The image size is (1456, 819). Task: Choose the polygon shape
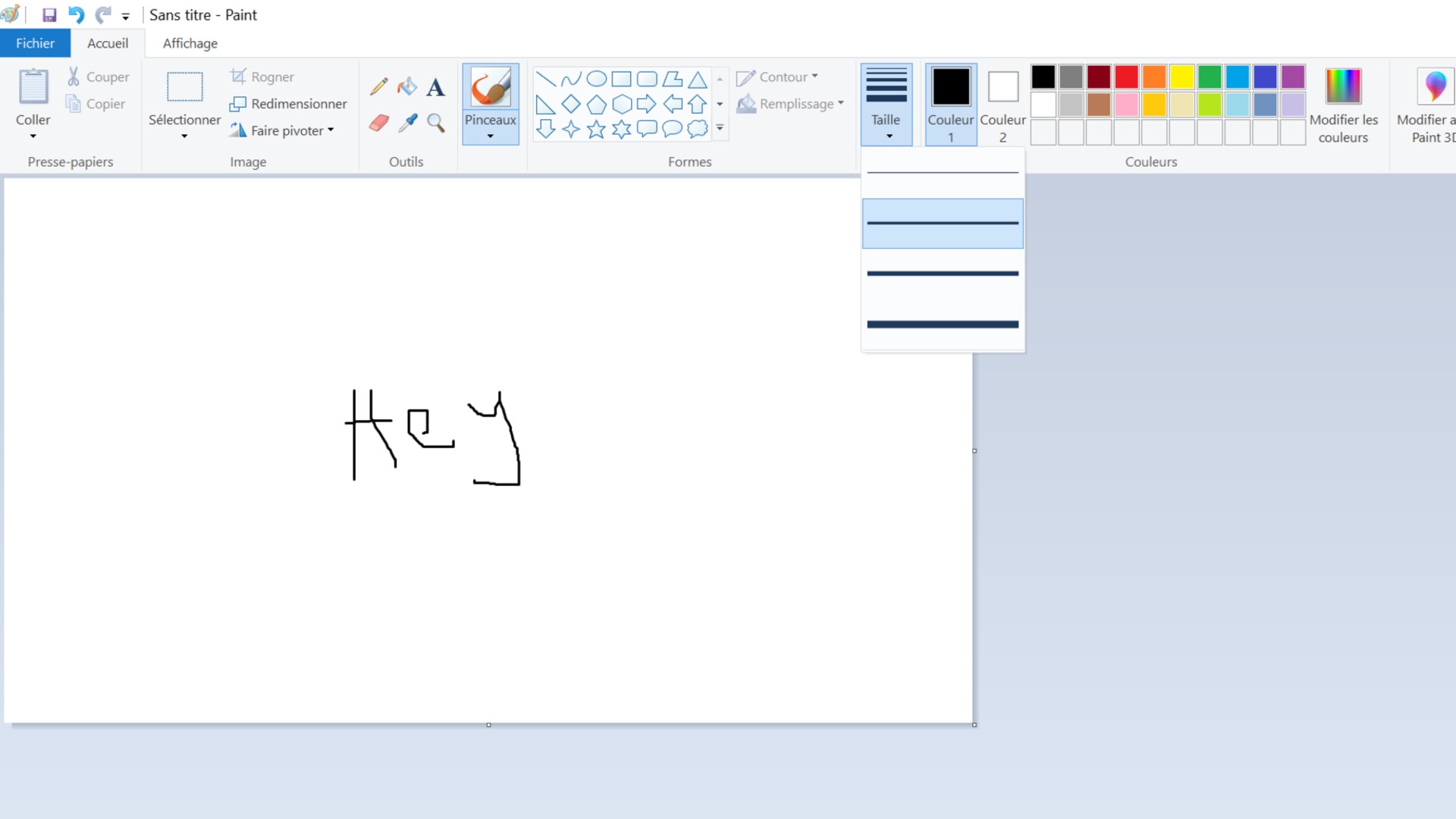pyautogui.click(x=673, y=79)
